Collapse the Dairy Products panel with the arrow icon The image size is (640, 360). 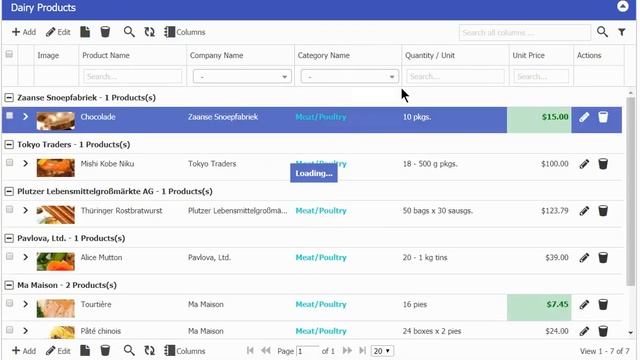coord(622,7)
